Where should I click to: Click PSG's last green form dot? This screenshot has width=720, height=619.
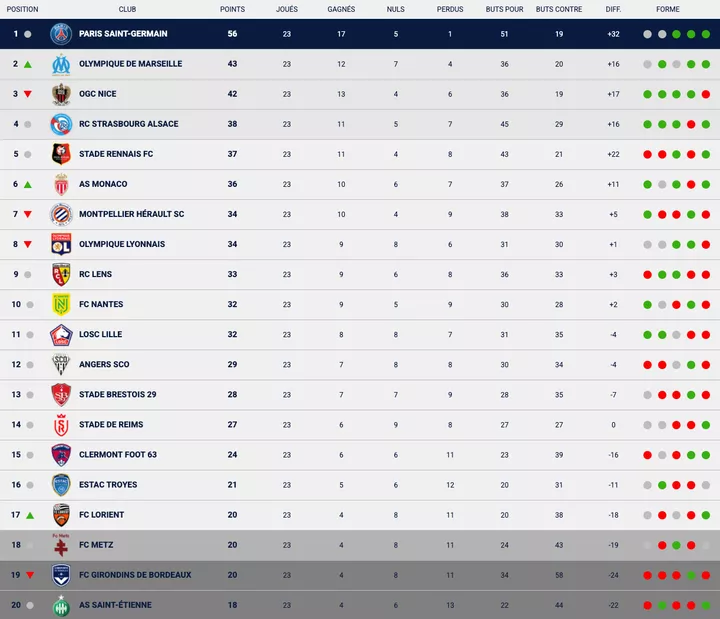[x=704, y=34]
